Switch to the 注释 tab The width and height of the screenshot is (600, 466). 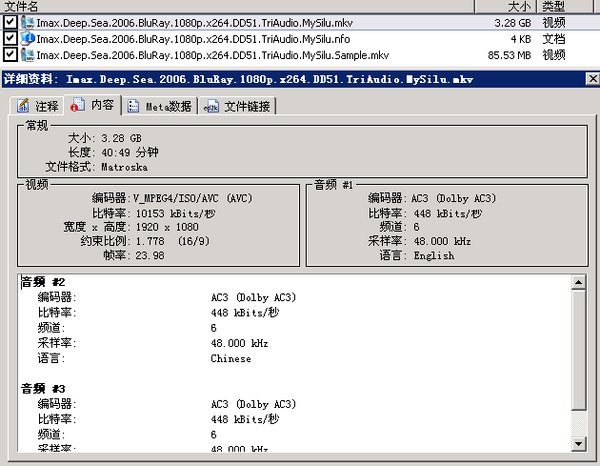37,106
